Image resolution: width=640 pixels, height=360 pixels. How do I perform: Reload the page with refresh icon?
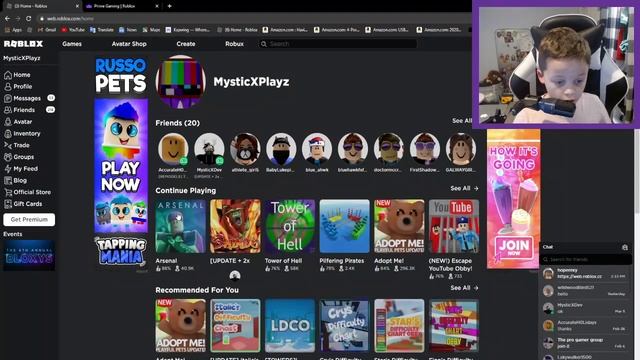point(28,18)
